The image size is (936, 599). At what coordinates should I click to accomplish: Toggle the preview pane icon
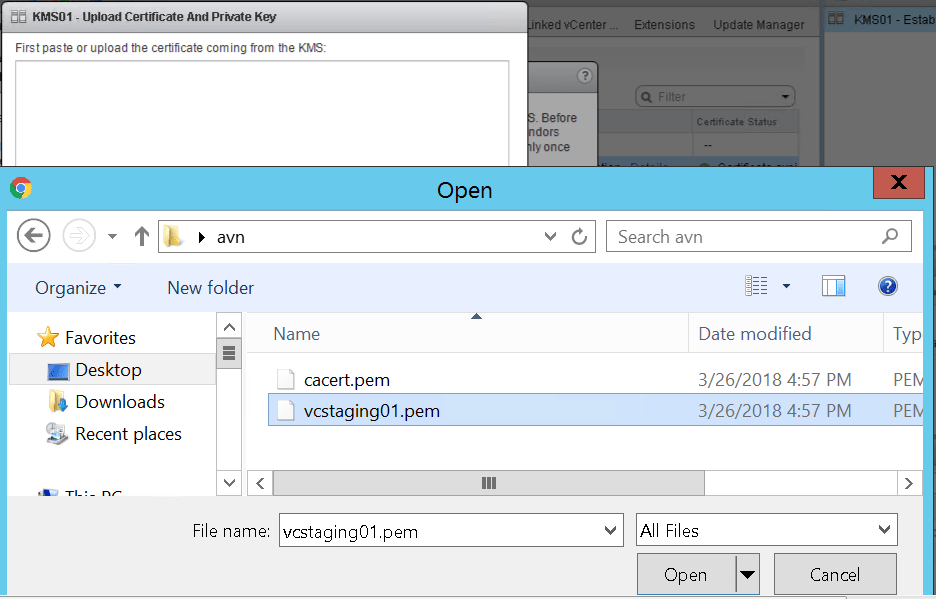(833, 287)
